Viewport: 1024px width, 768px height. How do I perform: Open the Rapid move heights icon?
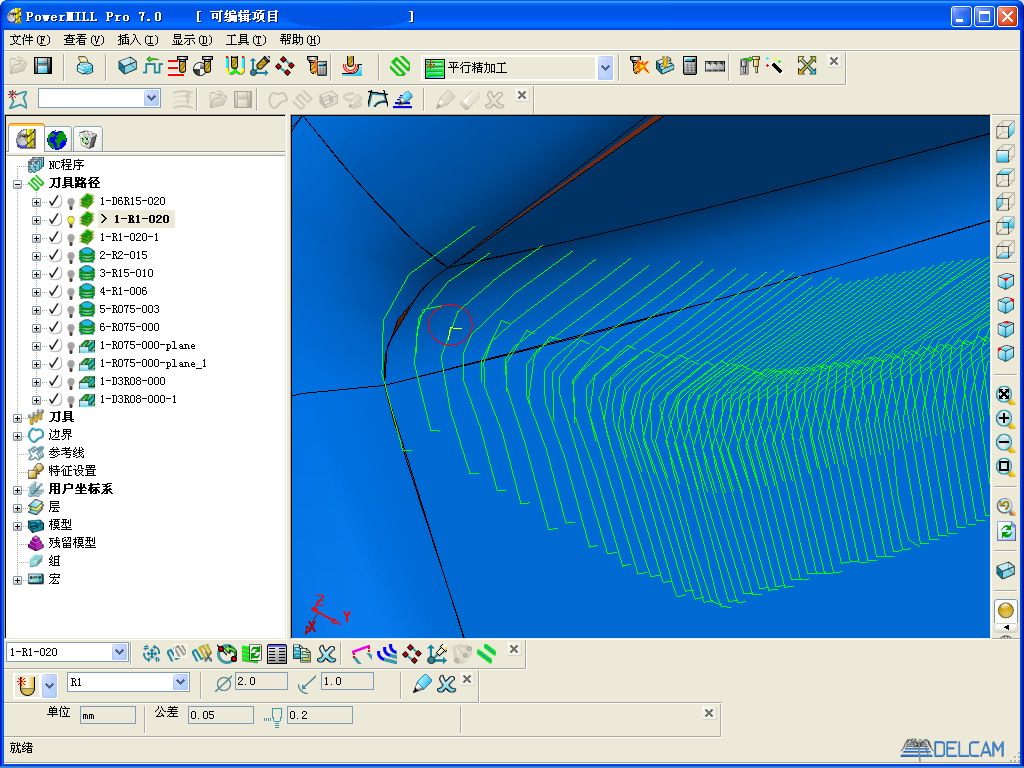(x=153, y=66)
